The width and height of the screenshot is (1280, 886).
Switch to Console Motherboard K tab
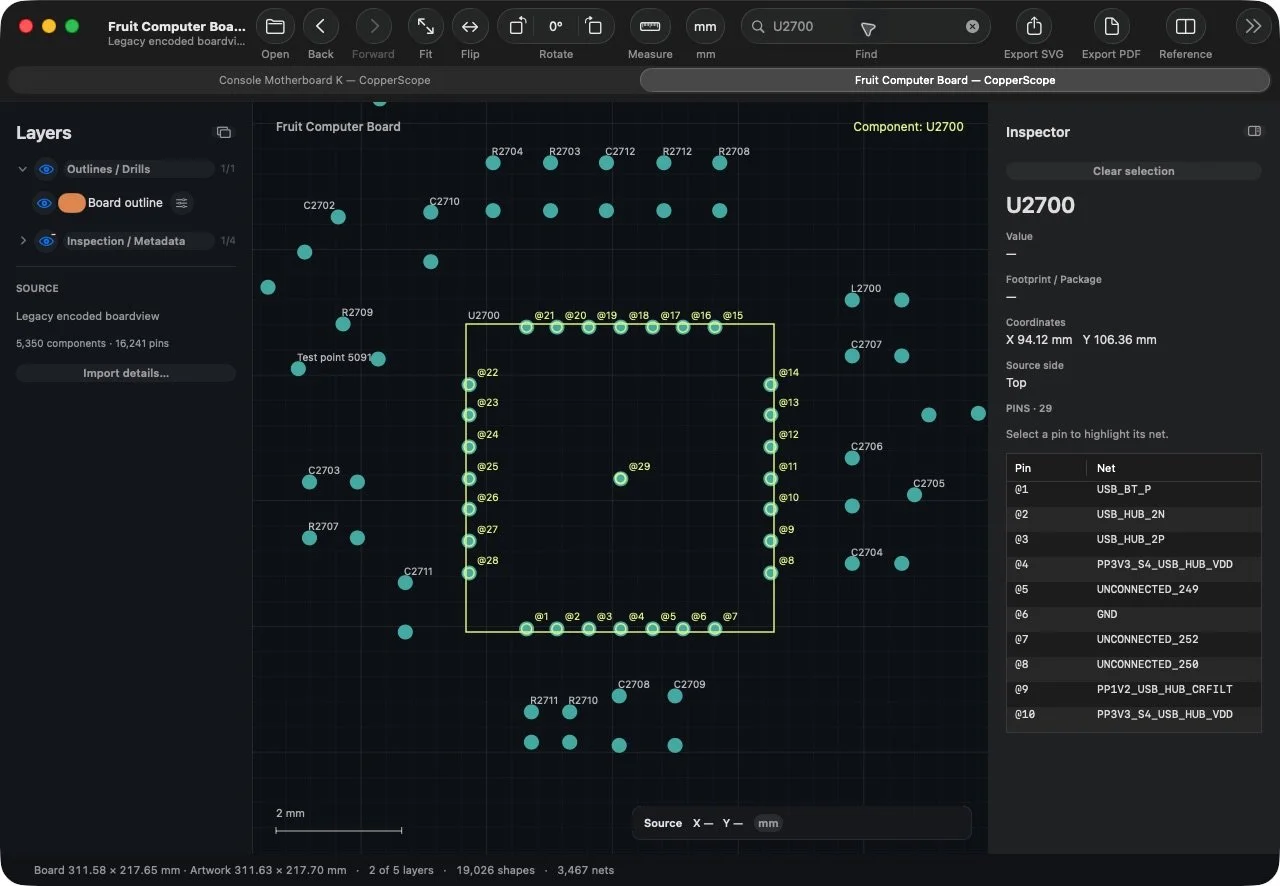[x=324, y=80]
